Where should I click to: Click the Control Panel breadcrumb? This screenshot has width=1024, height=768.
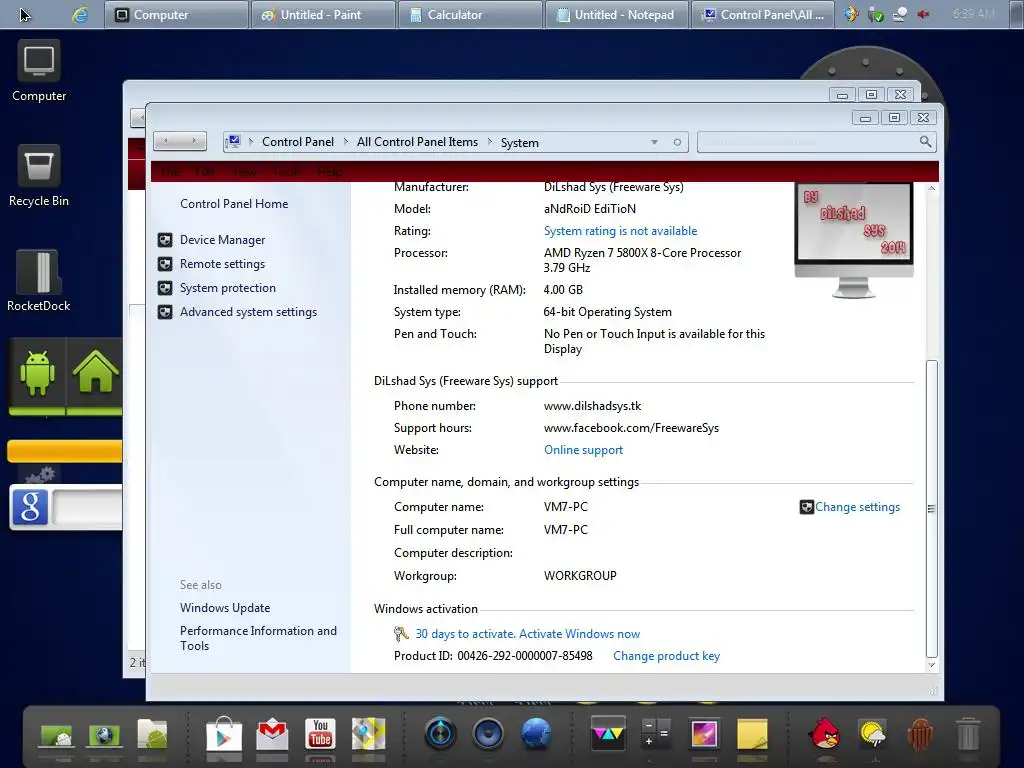pyautogui.click(x=298, y=142)
